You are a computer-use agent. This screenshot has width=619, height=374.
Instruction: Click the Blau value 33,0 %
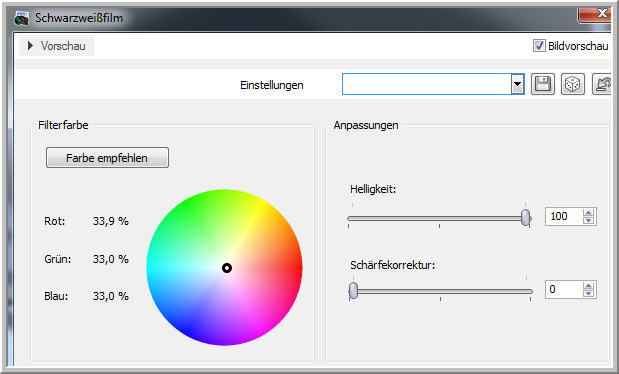point(111,296)
